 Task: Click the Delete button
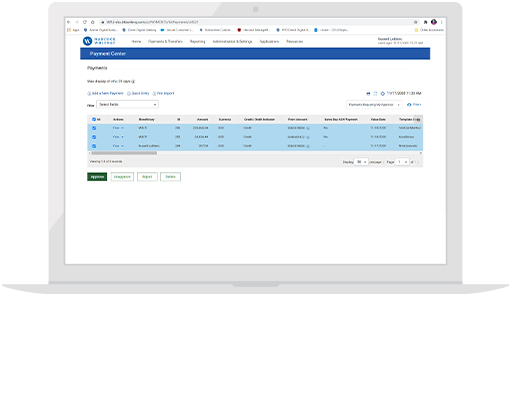pos(170,177)
